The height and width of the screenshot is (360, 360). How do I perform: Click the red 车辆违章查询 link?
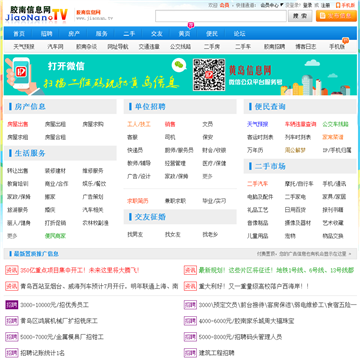[300, 124]
